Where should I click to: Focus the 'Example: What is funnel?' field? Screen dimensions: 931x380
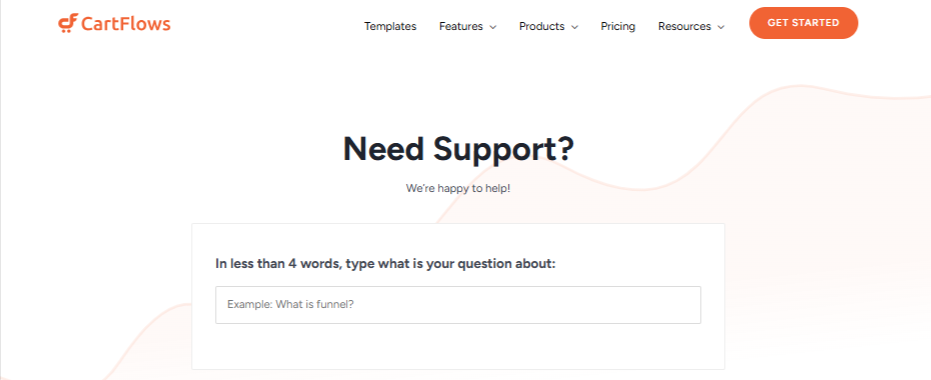[458, 305]
